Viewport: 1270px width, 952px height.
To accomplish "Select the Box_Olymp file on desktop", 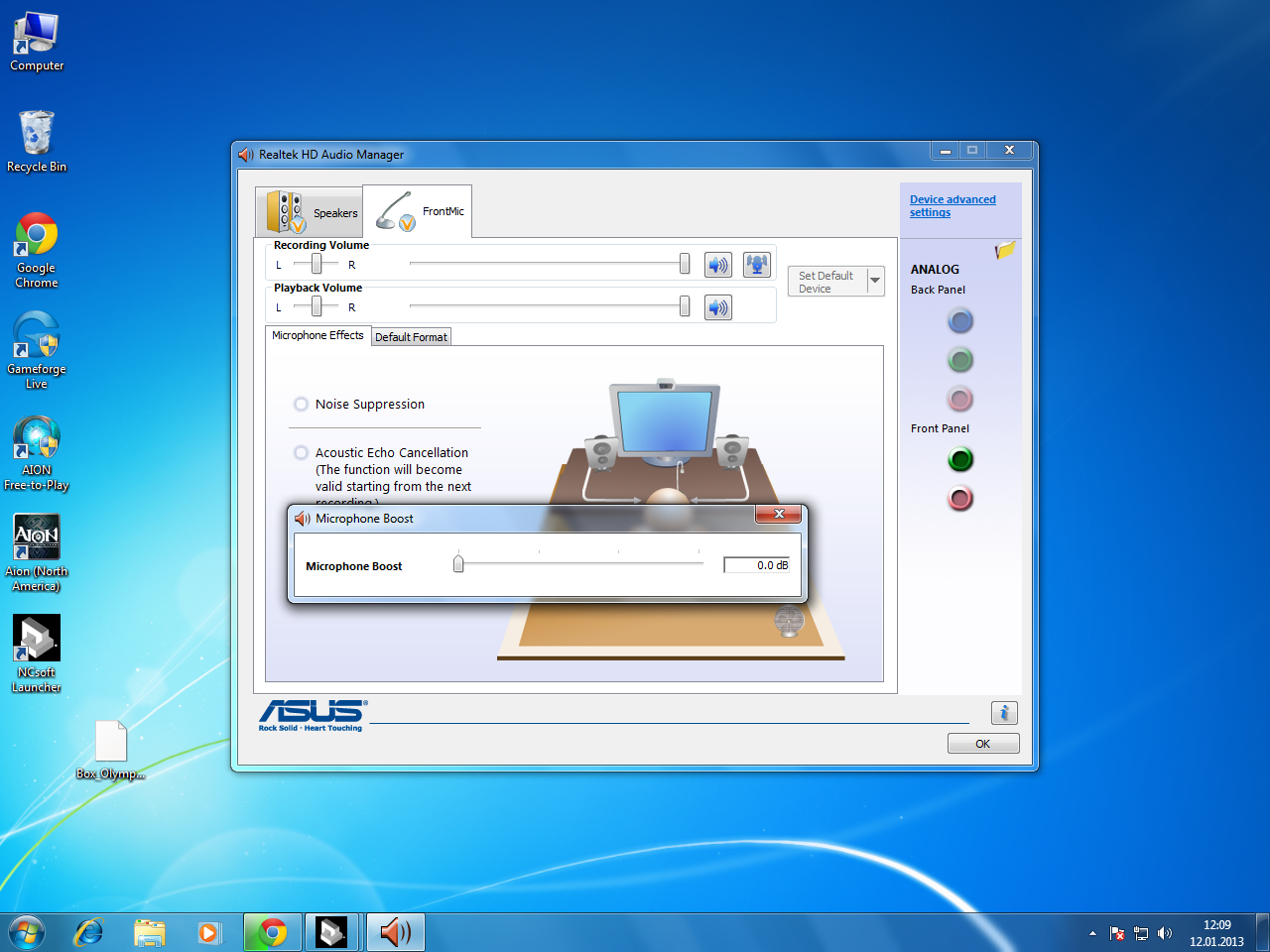I will click(x=110, y=750).
